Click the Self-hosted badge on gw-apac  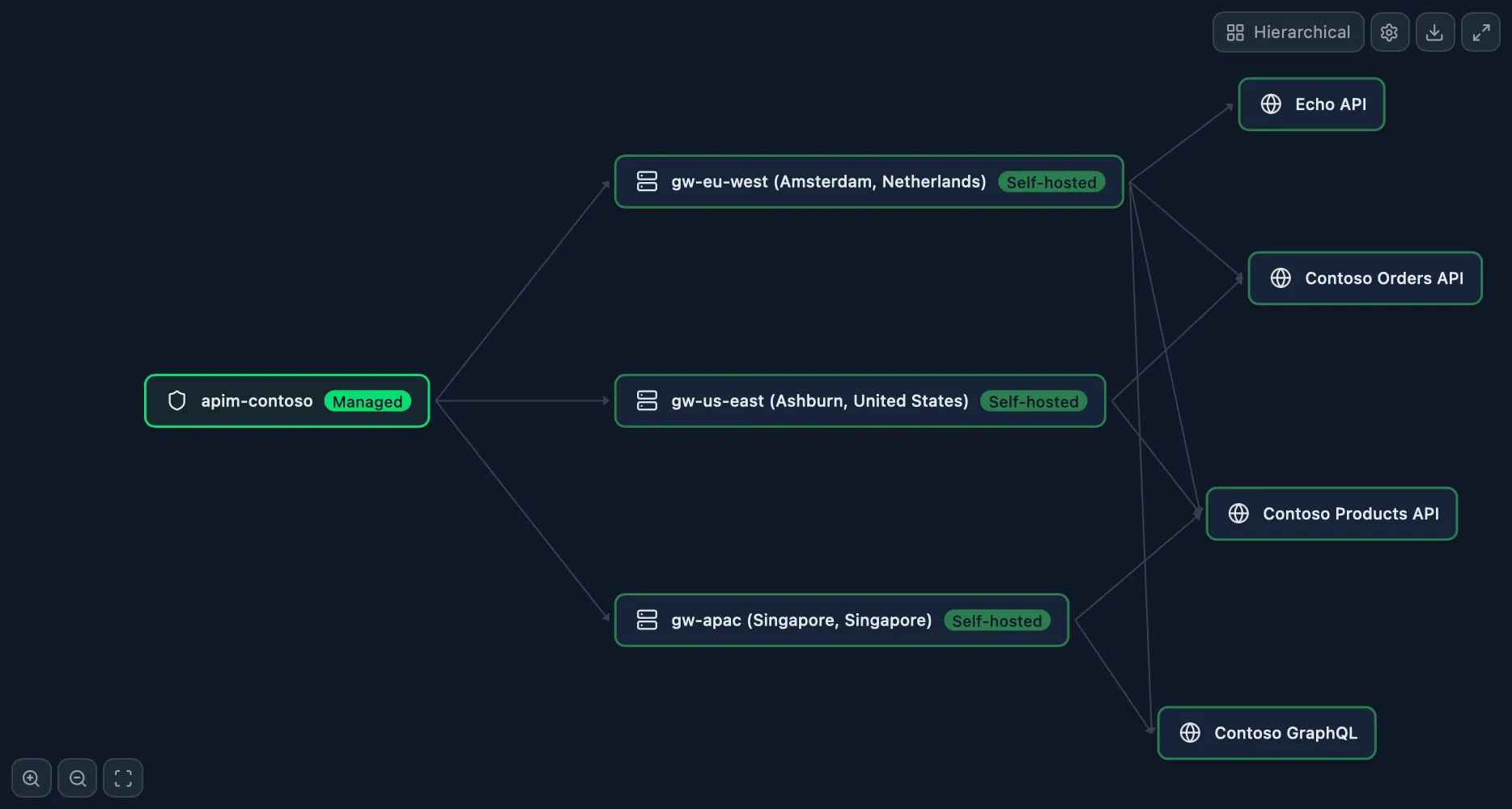click(x=997, y=621)
